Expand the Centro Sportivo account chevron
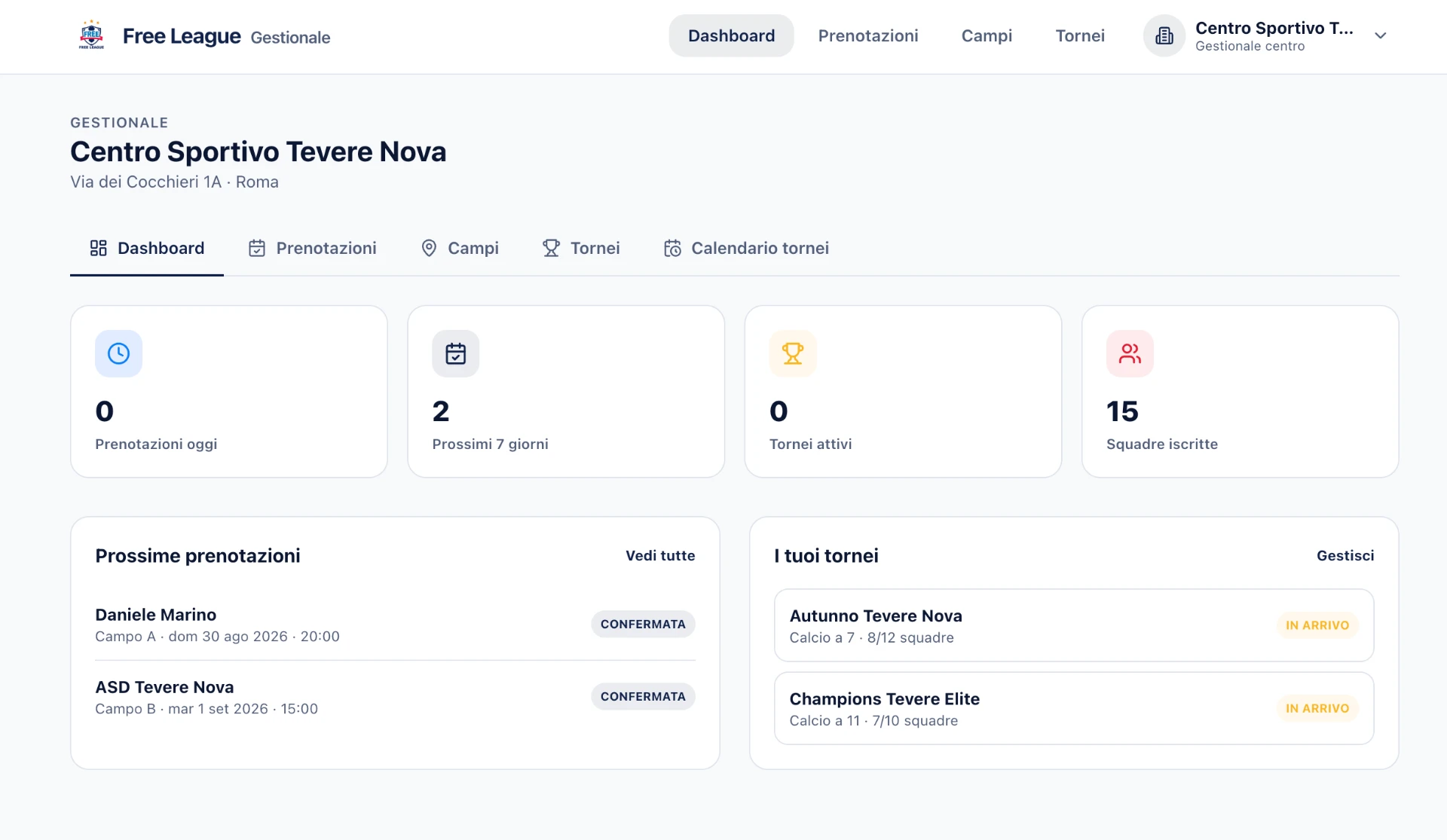The height and width of the screenshot is (840, 1447). click(1381, 35)
